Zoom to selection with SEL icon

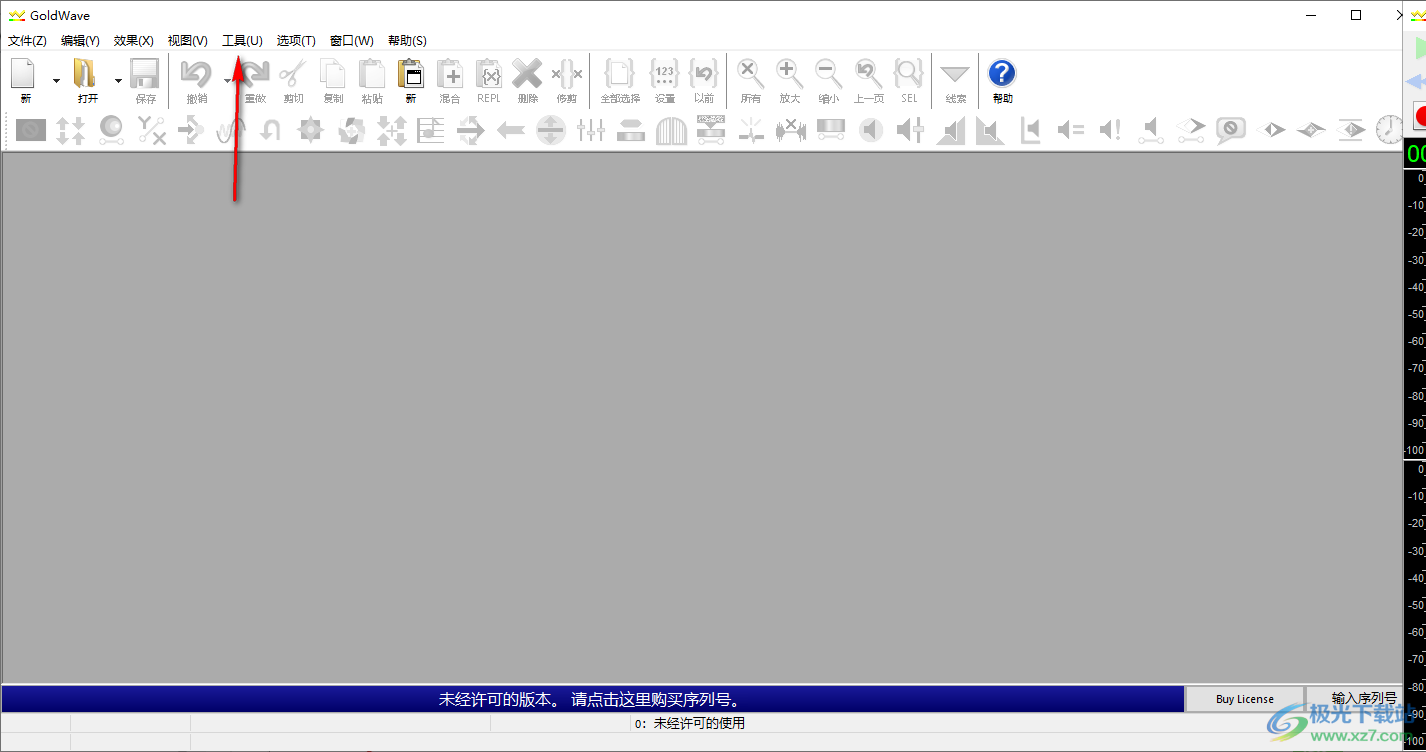[x=909, y=80]
